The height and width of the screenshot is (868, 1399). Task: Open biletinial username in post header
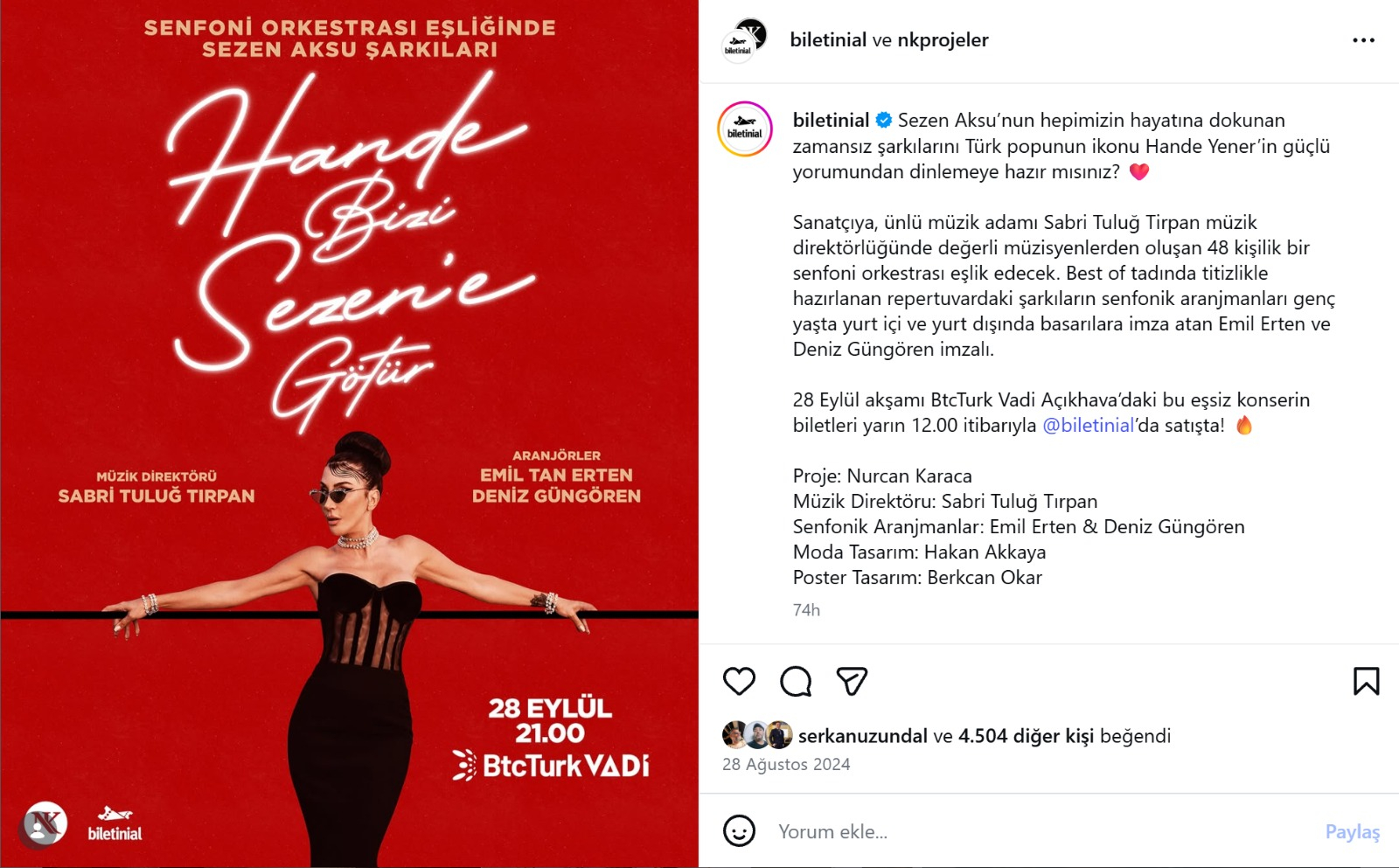[x=828, y=40]
